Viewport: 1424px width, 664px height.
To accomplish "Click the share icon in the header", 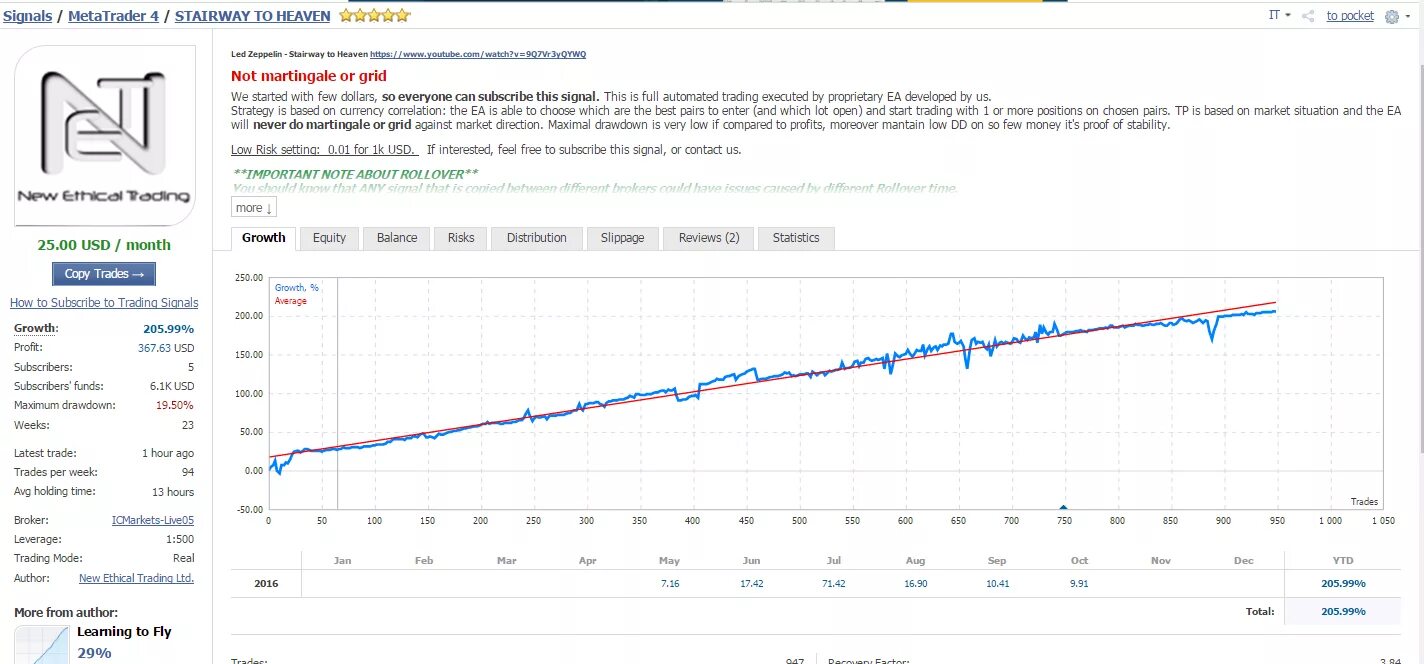I will 1308,16.
